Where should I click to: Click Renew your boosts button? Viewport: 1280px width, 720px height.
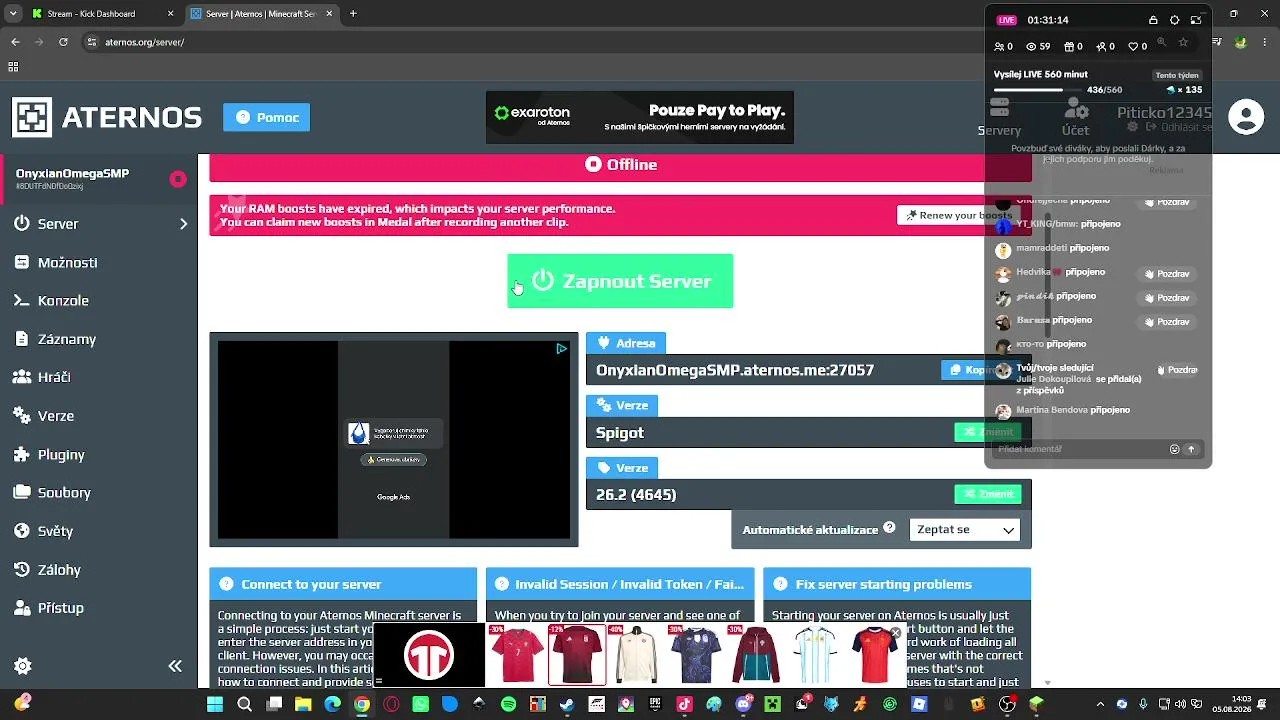959,215
